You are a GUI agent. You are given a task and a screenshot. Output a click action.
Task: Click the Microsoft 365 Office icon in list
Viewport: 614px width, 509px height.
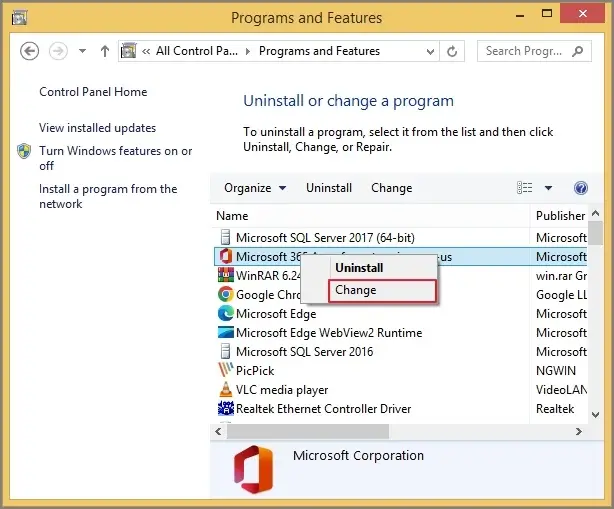(226, 256)
